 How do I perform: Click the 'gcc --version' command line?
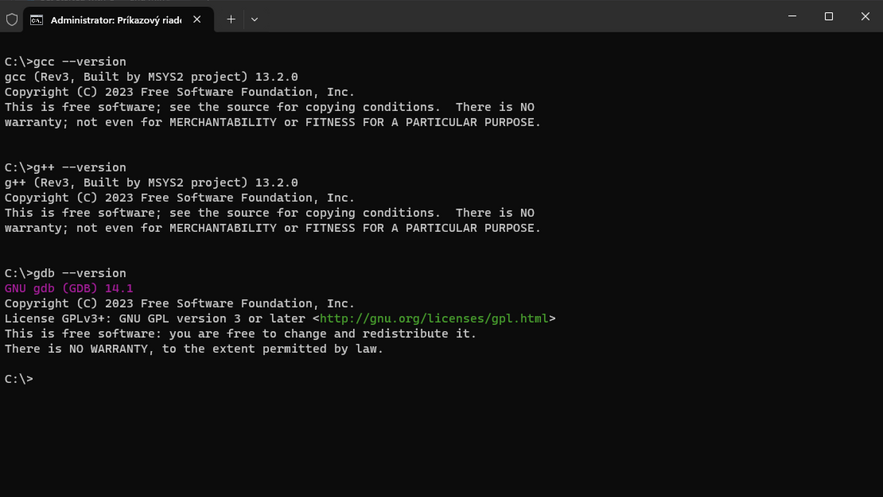click(65, 62)
